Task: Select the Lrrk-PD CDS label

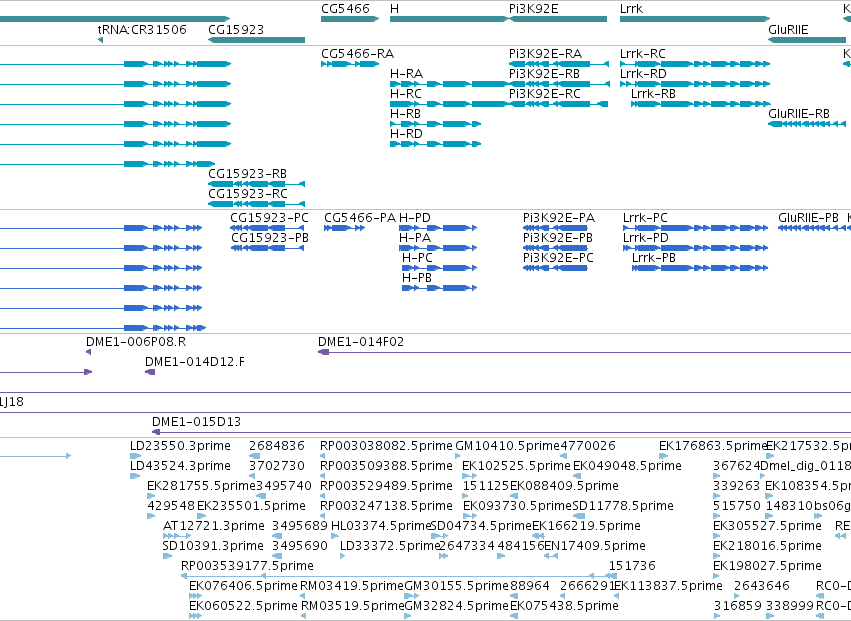Action: pos(646,238)
